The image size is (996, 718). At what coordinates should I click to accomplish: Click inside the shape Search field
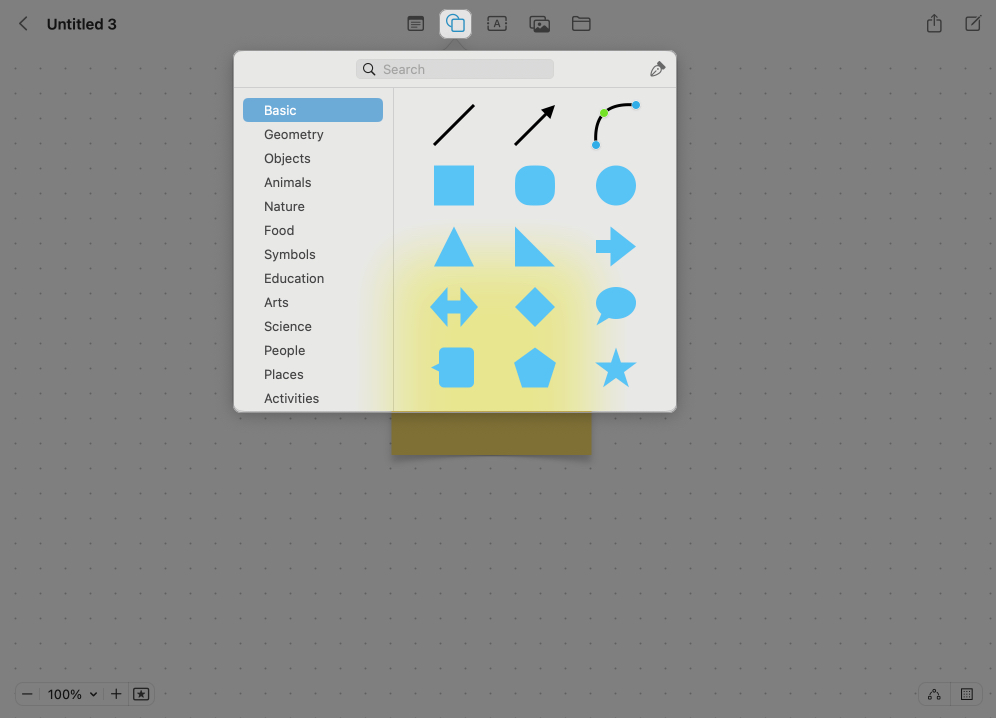[454, 68]
